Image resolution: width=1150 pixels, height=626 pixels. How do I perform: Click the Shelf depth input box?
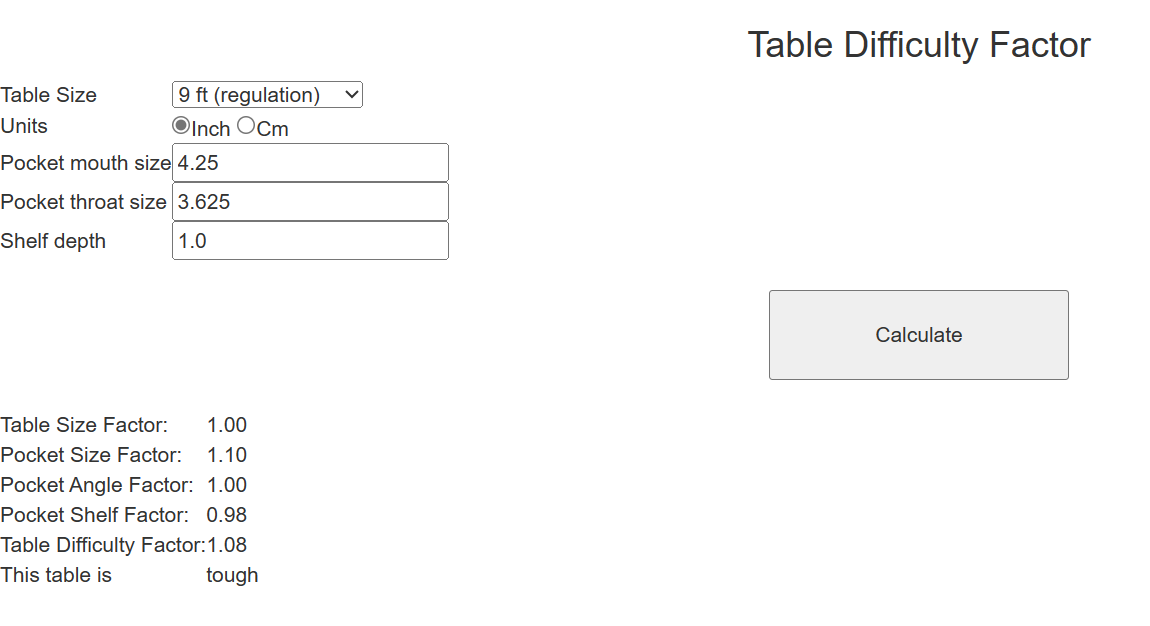click(x=310, y=240)
